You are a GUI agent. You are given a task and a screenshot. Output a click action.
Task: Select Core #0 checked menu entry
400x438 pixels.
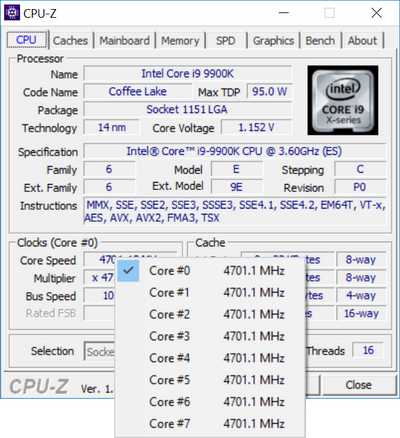click(x=210, y=271)
